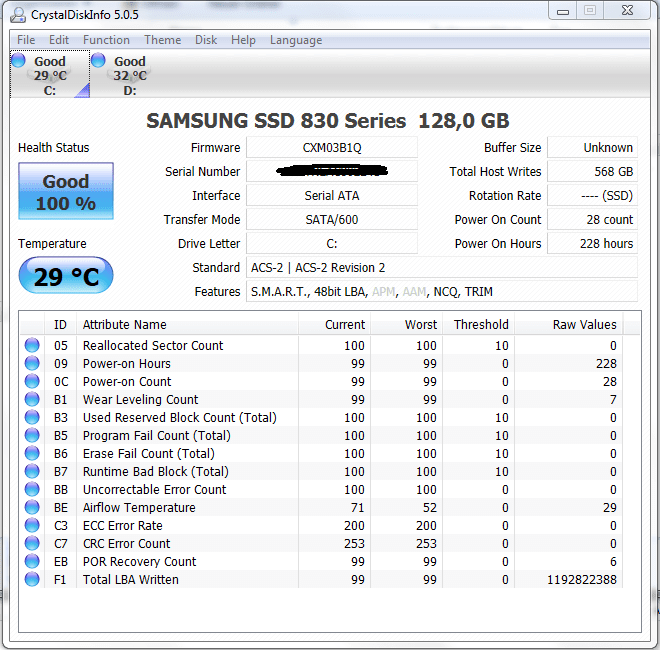Click the Threshold column header
This screenshot has width=660, height=650.
tap(478, 325)
